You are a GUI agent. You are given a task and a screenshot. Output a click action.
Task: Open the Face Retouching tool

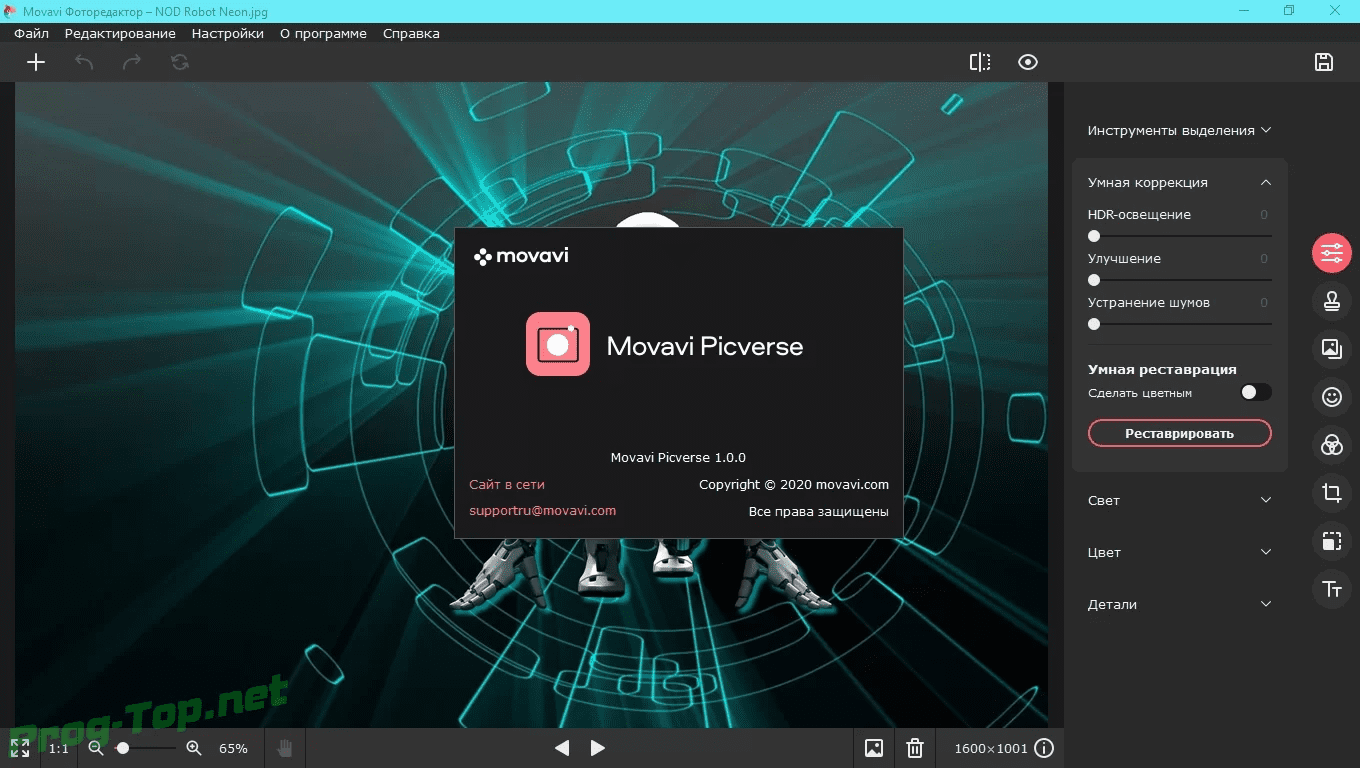(x=1331, y=396)
